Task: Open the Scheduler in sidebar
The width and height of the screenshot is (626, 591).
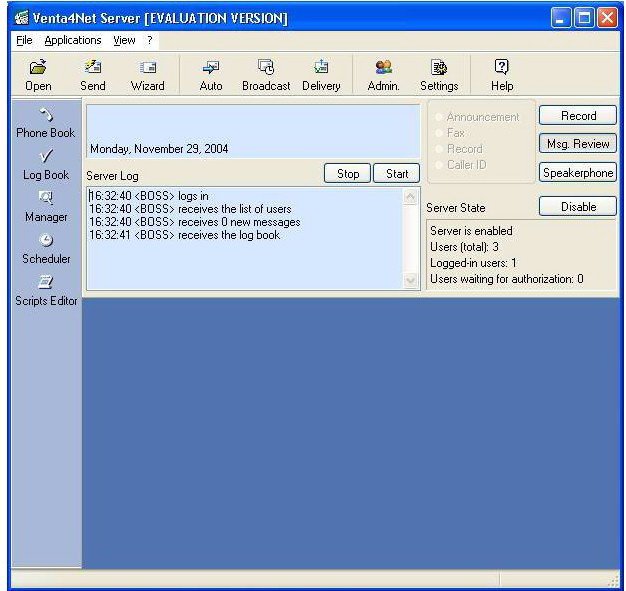Action: point(46,249)
